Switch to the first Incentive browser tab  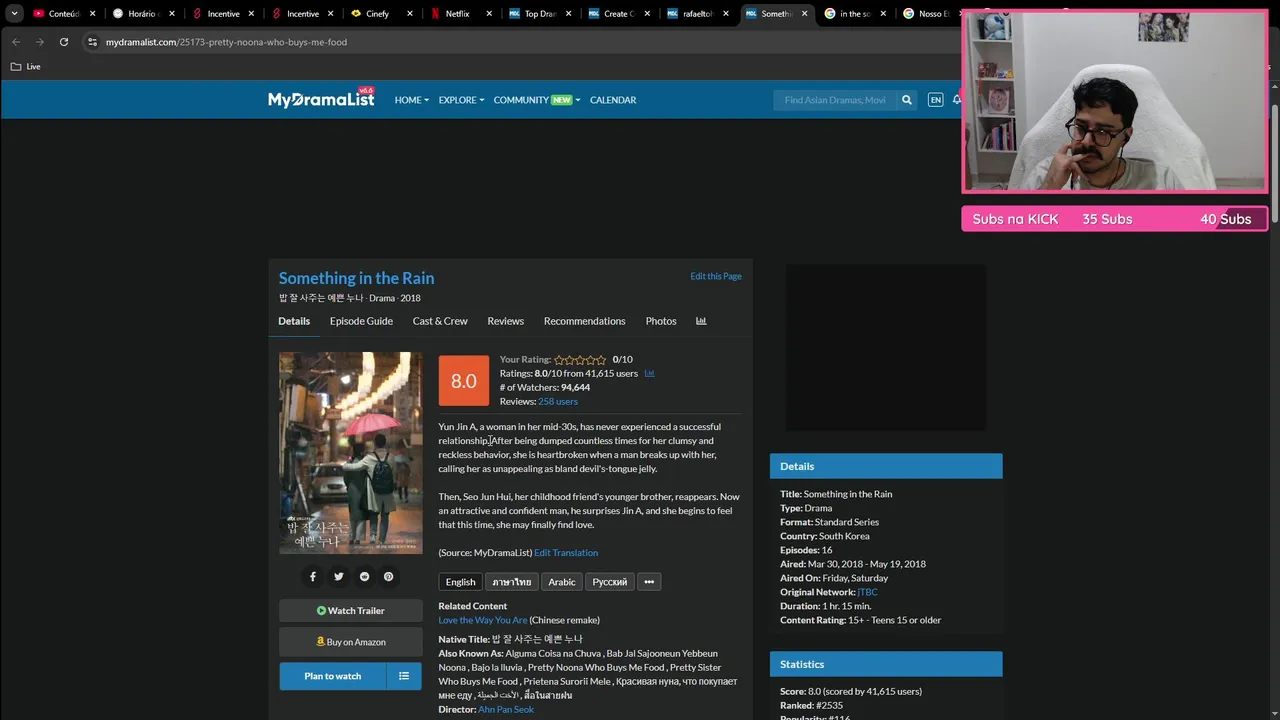tap(222, 14)
